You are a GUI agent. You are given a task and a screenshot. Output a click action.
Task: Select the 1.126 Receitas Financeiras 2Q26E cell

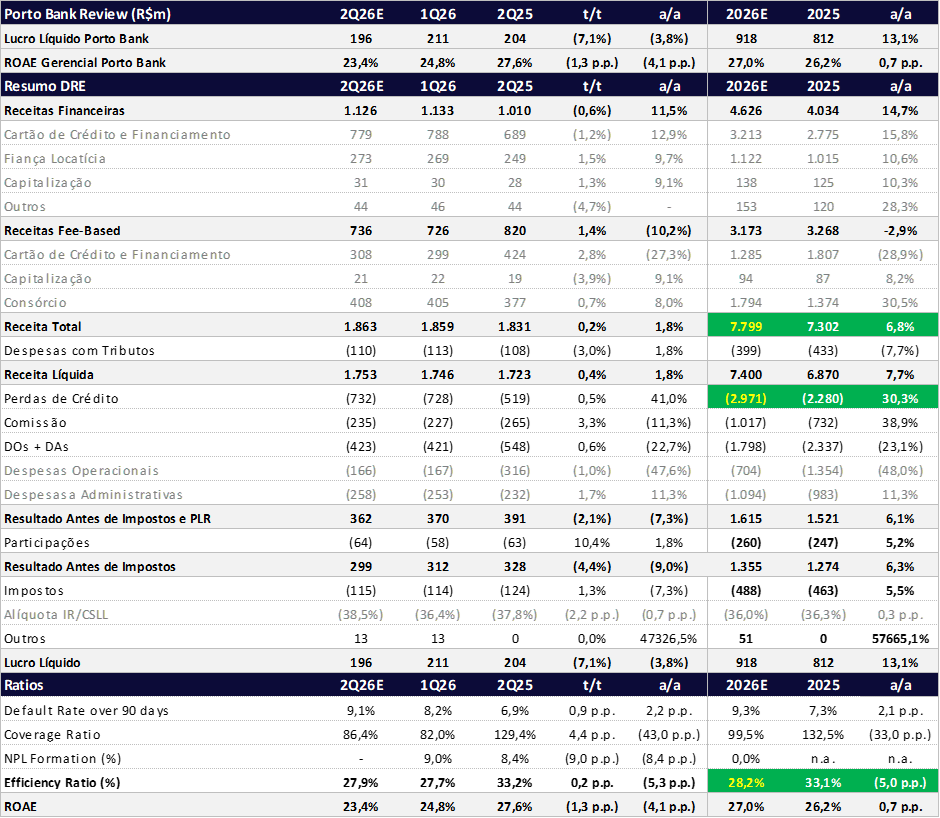click(360, 110)
